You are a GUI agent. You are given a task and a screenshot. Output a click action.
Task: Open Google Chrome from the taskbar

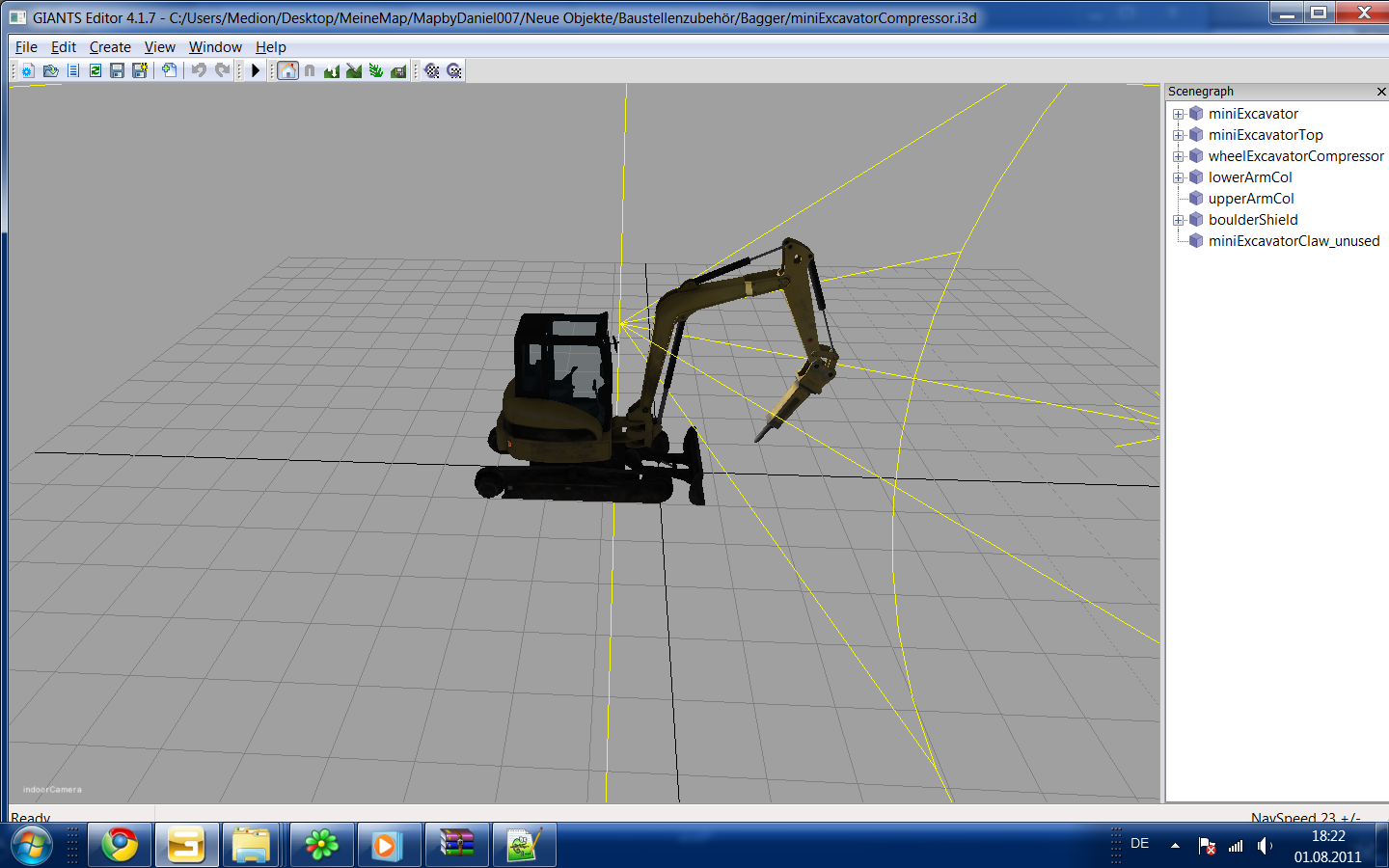pos(121,846)
